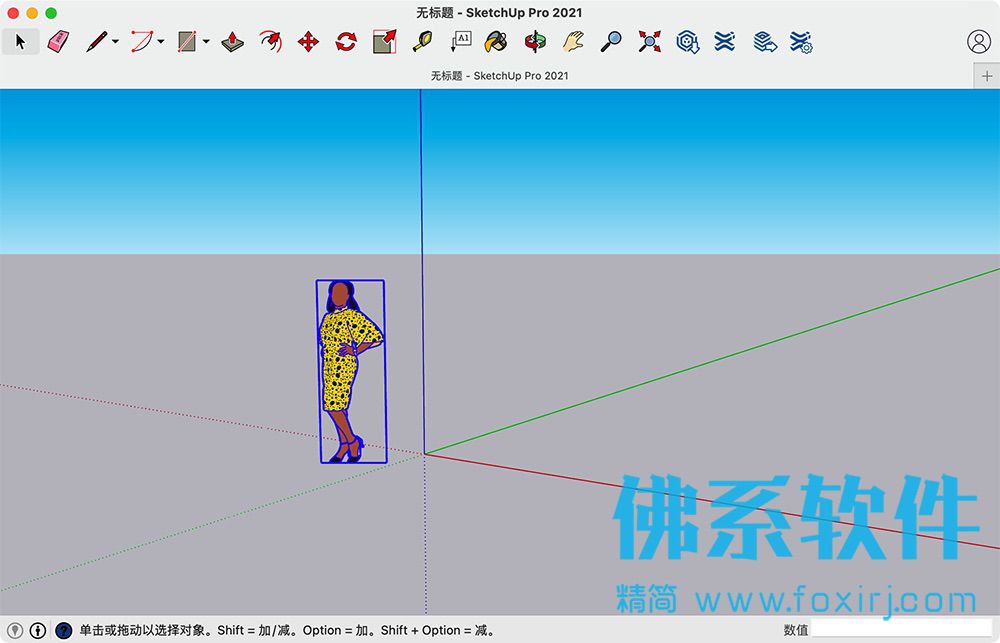
Task: Pick the Rotate tool
Action: [x=346, y=42]
